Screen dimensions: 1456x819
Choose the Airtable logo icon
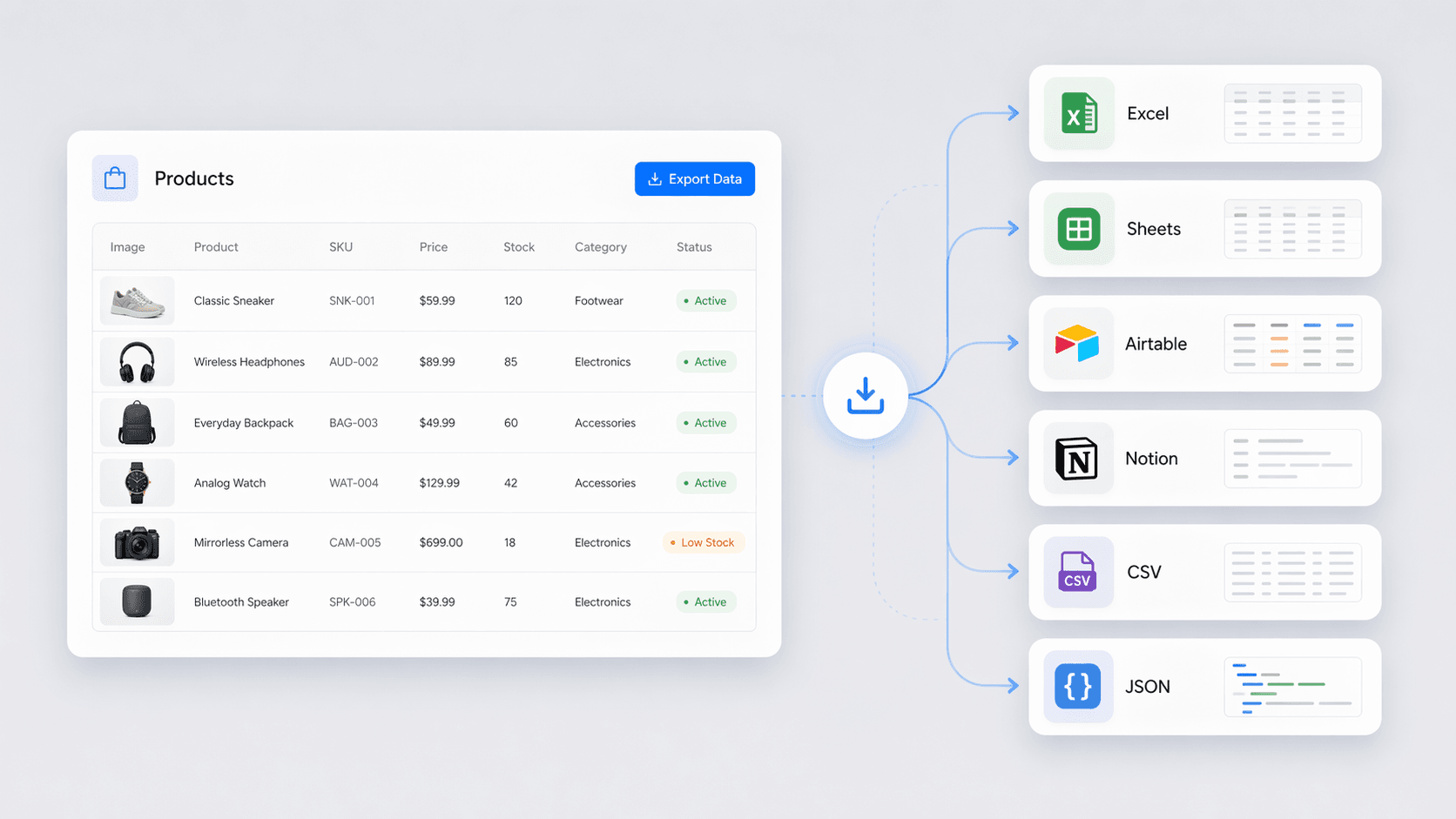(1077, 344)
